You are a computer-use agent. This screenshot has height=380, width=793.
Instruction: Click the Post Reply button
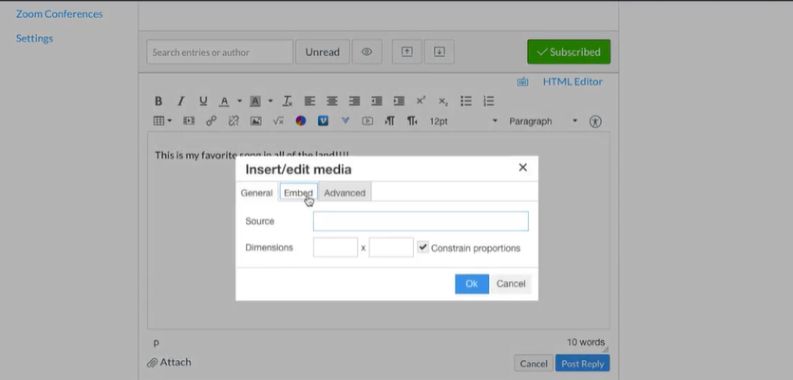click(x=583, y=363)
